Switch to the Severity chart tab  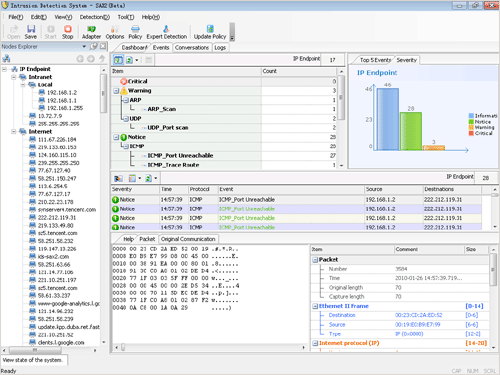[406, 60]
